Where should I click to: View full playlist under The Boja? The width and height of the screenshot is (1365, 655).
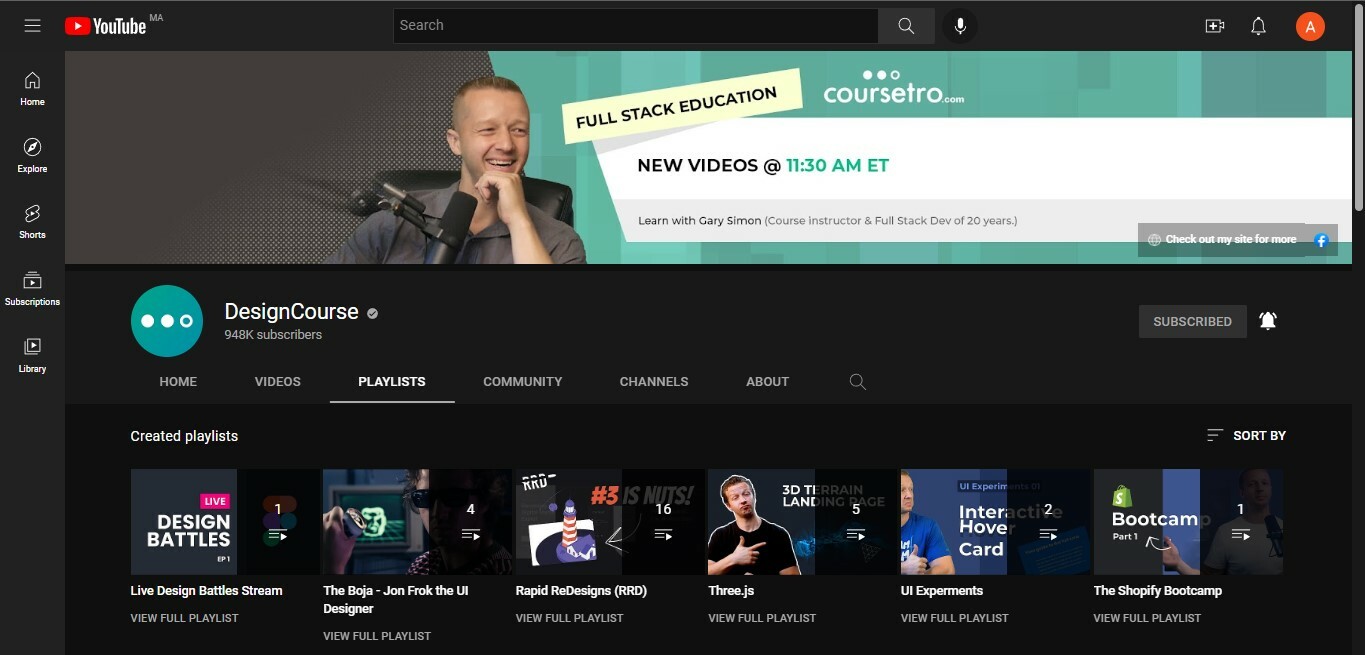click(x=377, y=636)
